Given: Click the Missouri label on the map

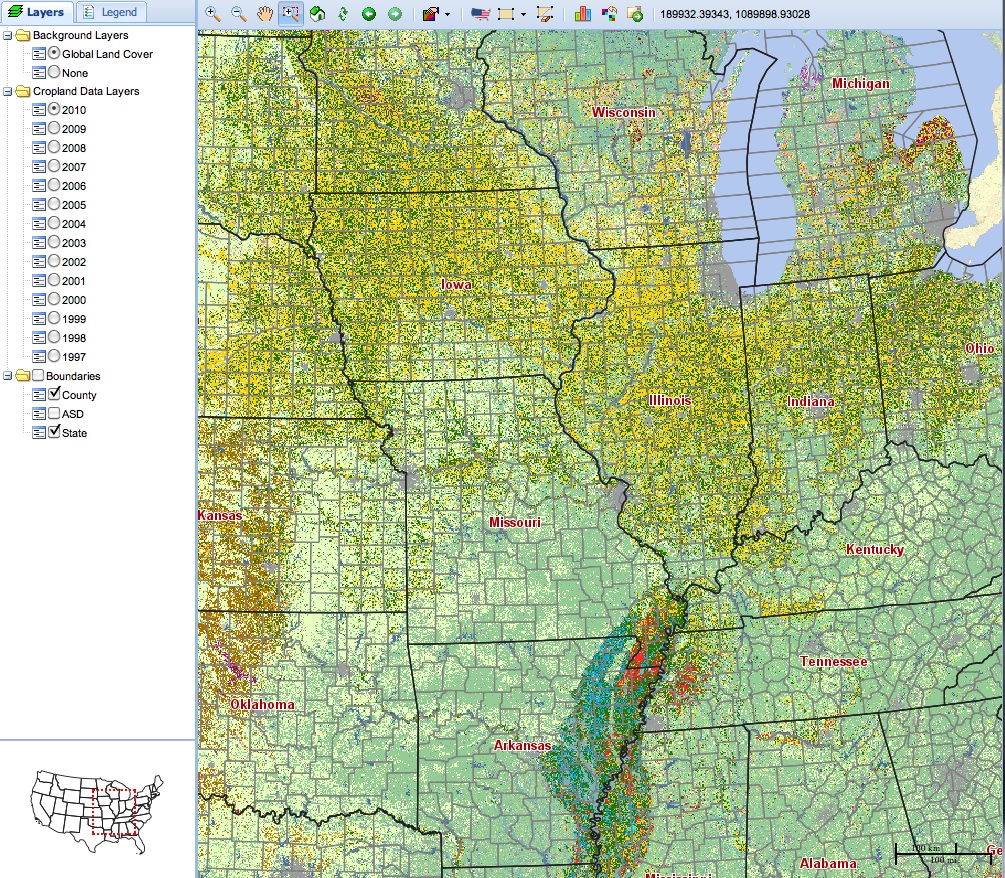Looking at the screenshot, I should (515, 522).
